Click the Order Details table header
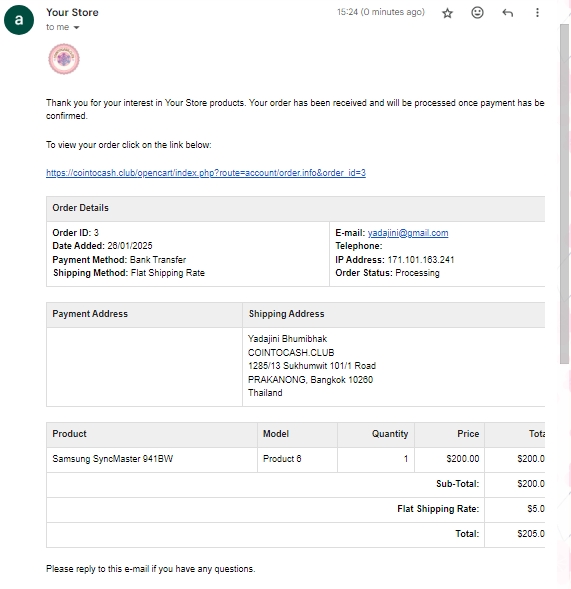This screenshot has height=589, width=571. (296, 208)
